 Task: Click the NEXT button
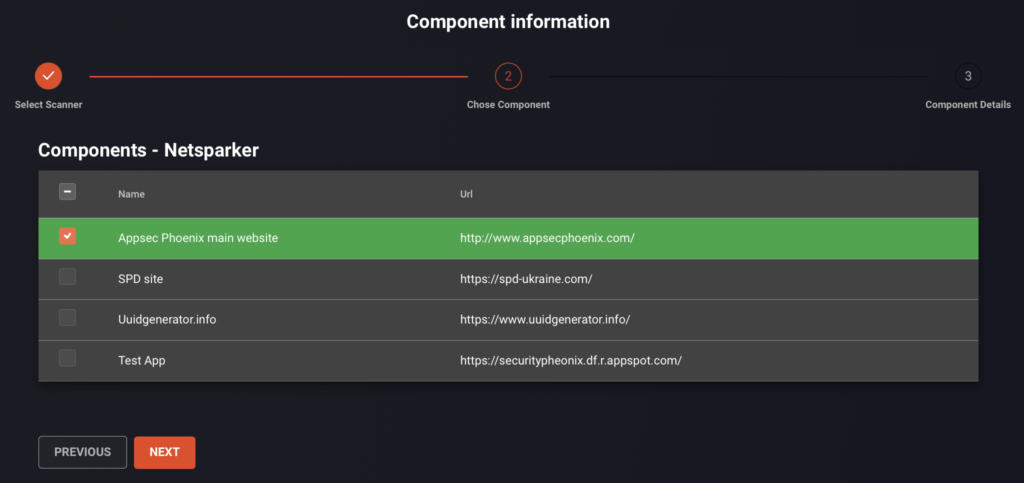point(165,452)
